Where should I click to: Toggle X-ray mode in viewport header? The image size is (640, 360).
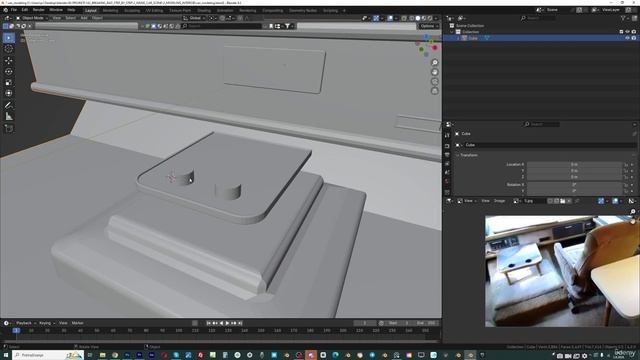click(x=404, y=18)
